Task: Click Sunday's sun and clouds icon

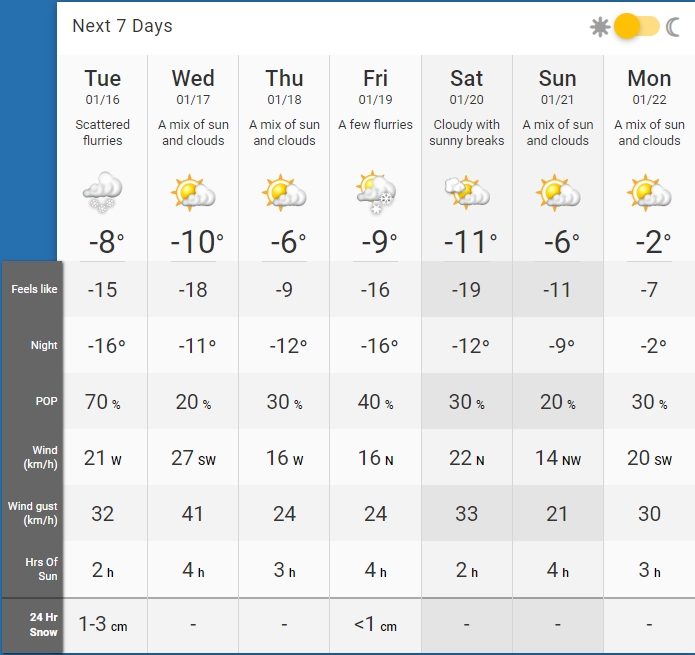Action: (558, 192)
